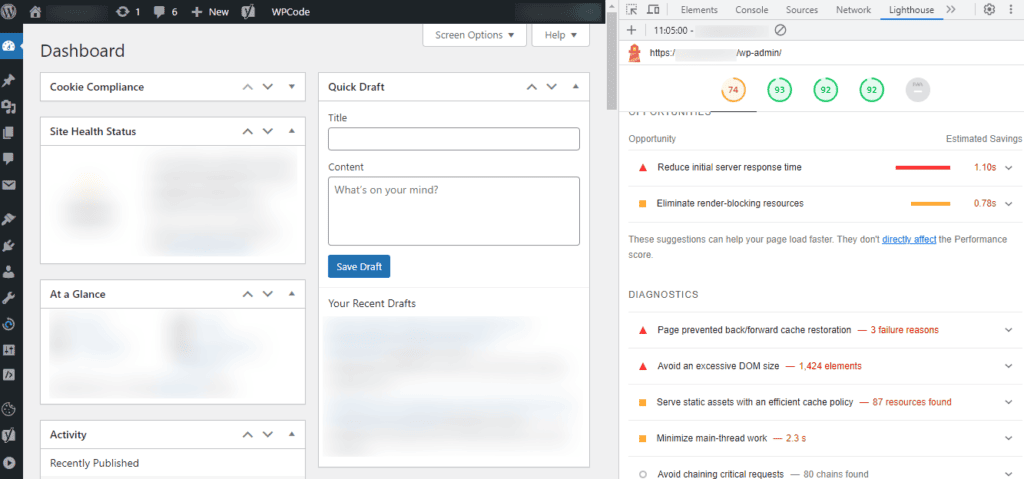Open the Plugins icon in sidebar

click(9, 244)
